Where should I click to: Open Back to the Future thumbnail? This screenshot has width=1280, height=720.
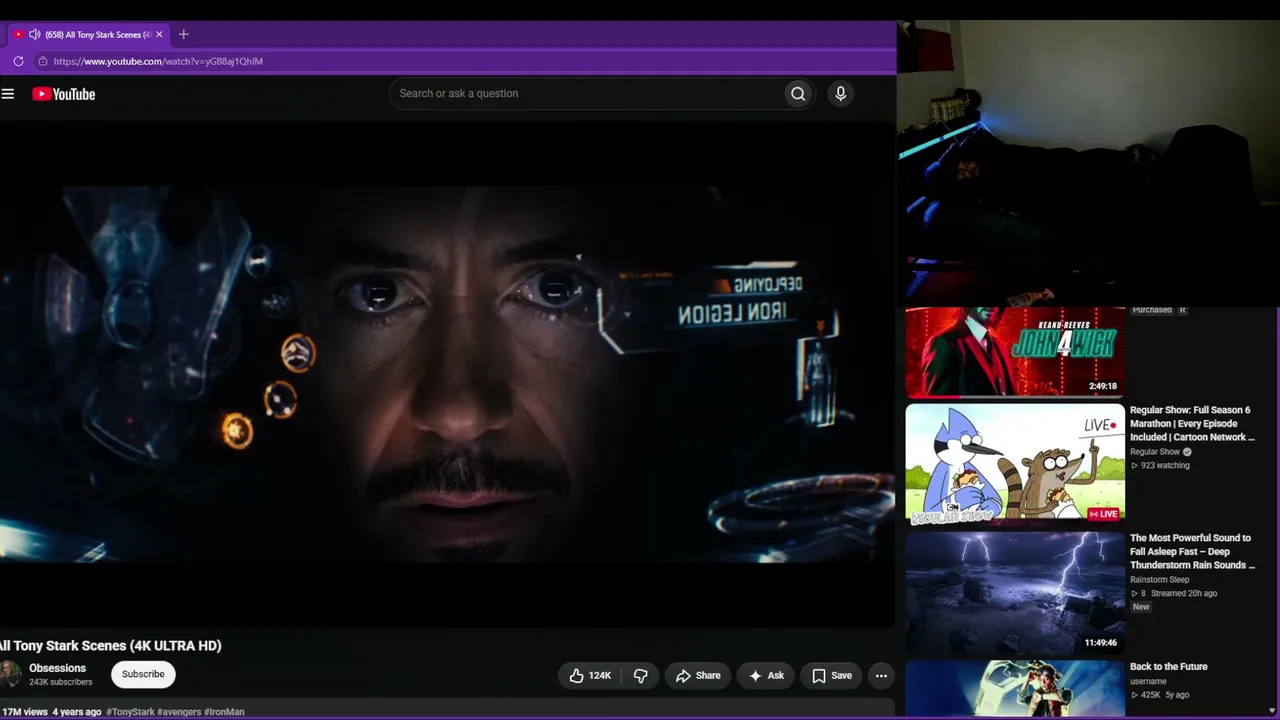(x=1015, y=689)
